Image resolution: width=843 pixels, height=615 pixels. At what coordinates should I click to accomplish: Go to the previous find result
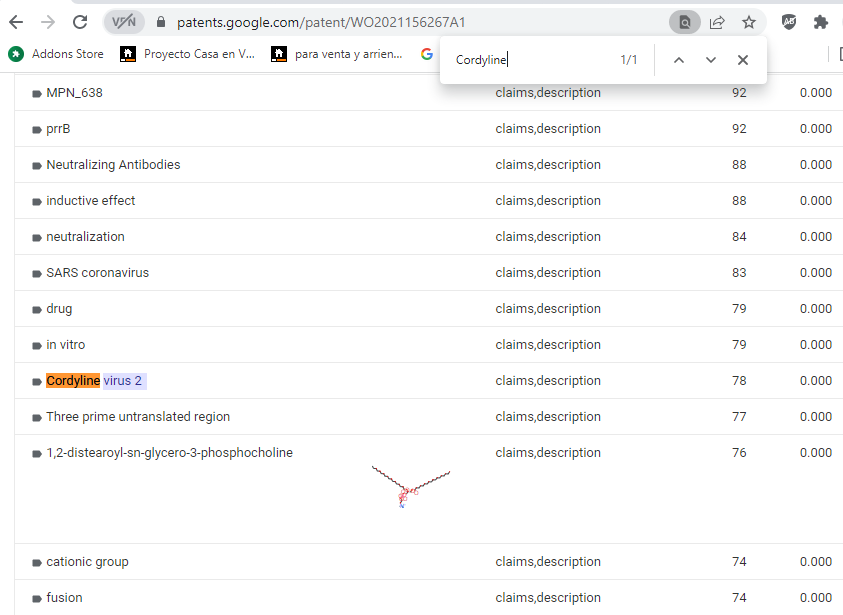coord(678,60)
